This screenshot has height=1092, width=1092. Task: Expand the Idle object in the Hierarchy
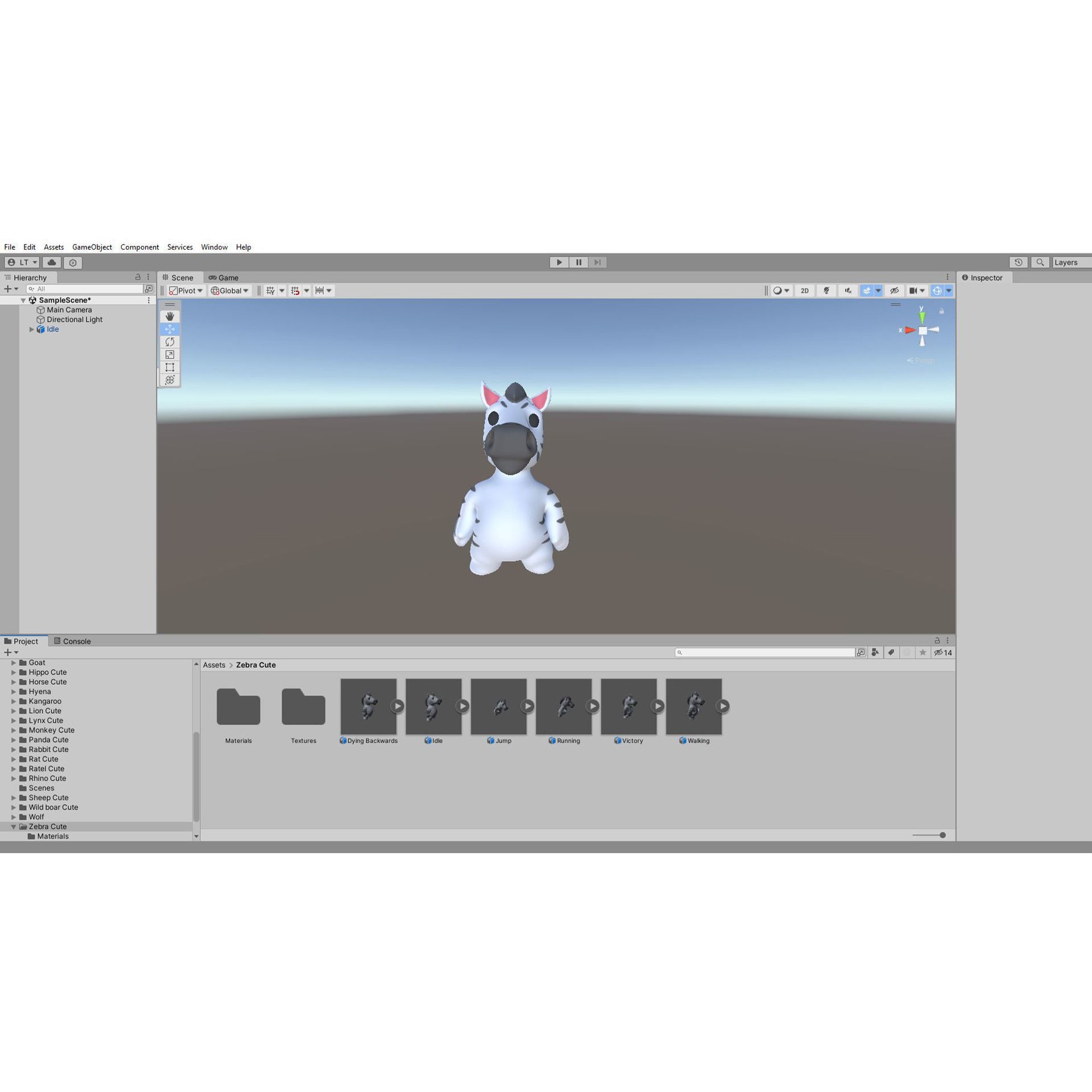(32, 329)
